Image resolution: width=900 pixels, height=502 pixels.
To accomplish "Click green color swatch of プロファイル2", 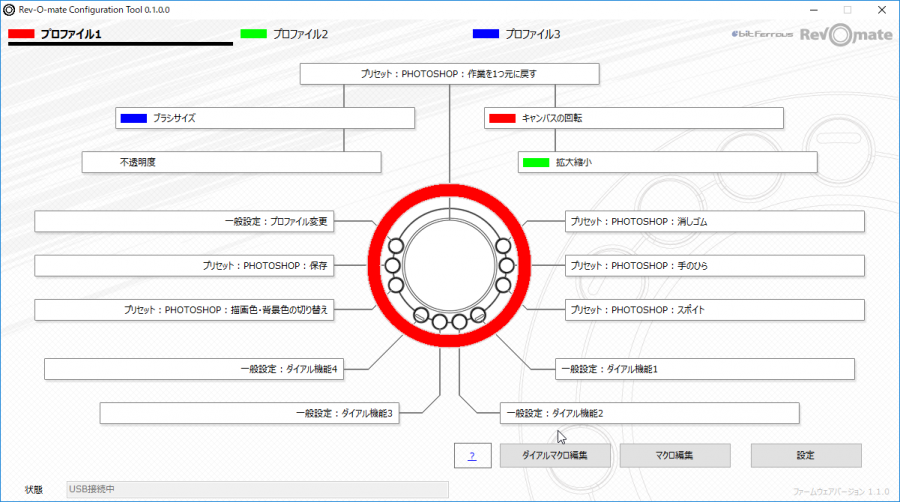I will tap(254, 34).
